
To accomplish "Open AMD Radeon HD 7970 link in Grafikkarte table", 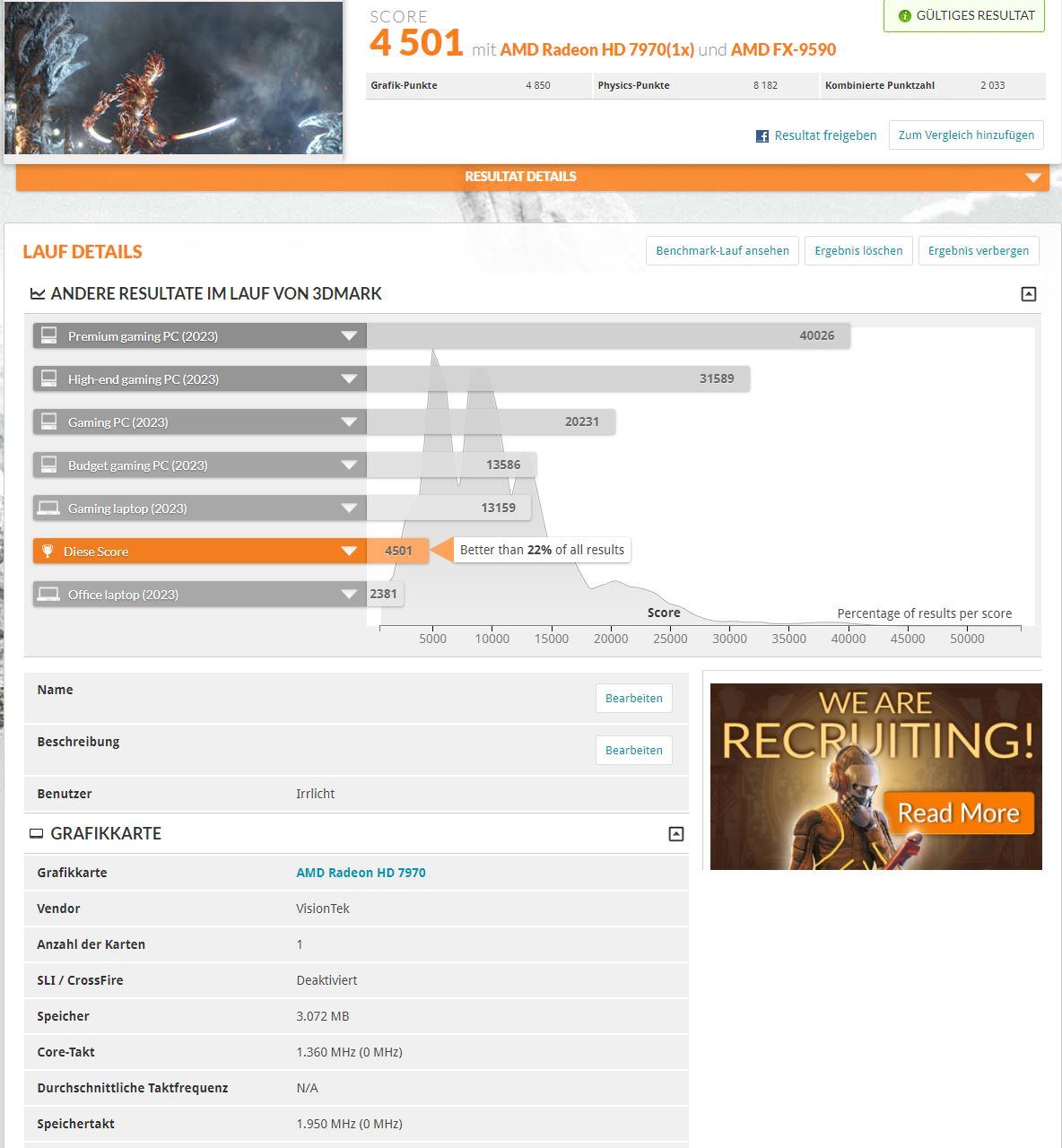I will [361, 873].
